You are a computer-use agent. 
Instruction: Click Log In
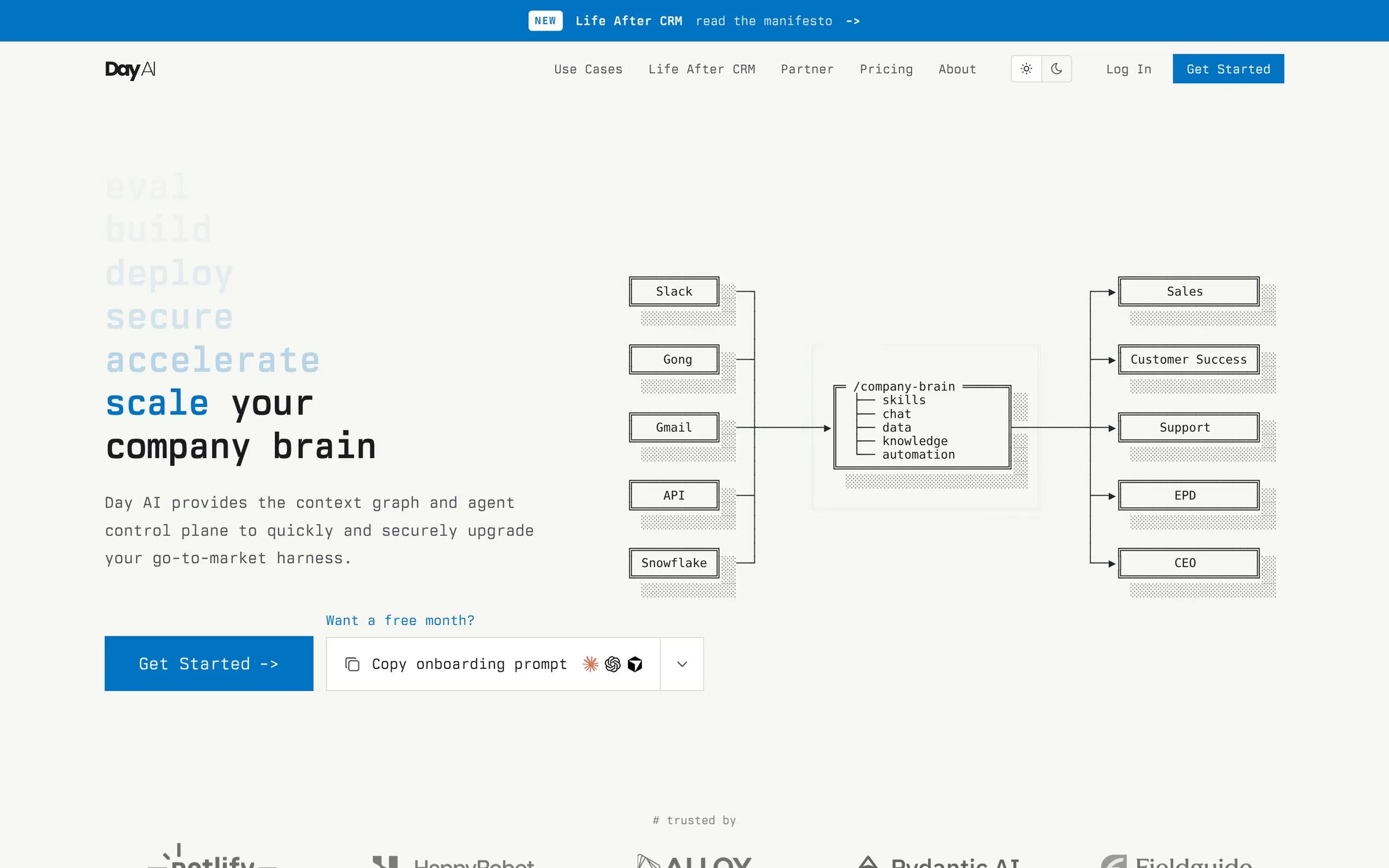(1129, 69)
